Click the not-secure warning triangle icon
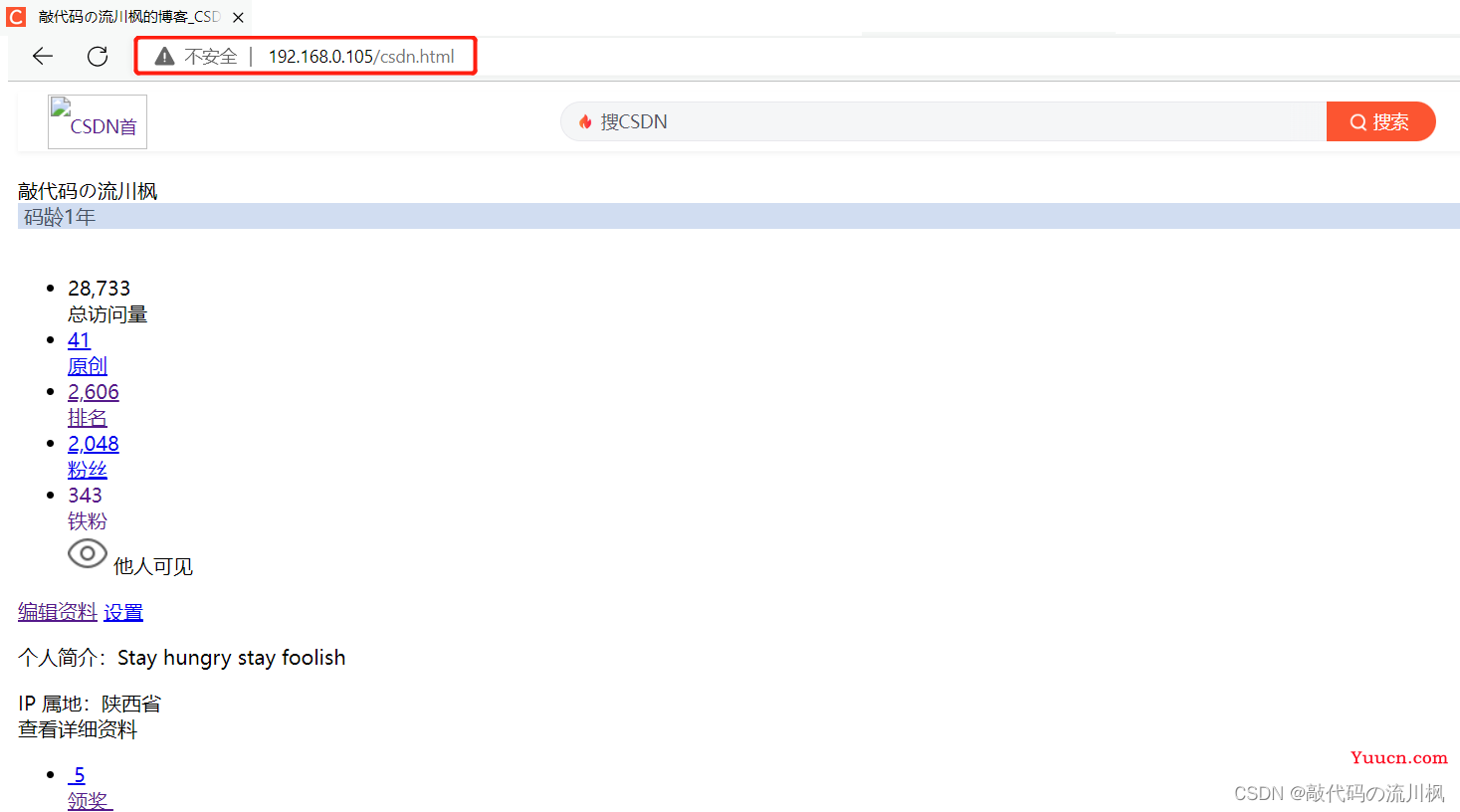 165,57
